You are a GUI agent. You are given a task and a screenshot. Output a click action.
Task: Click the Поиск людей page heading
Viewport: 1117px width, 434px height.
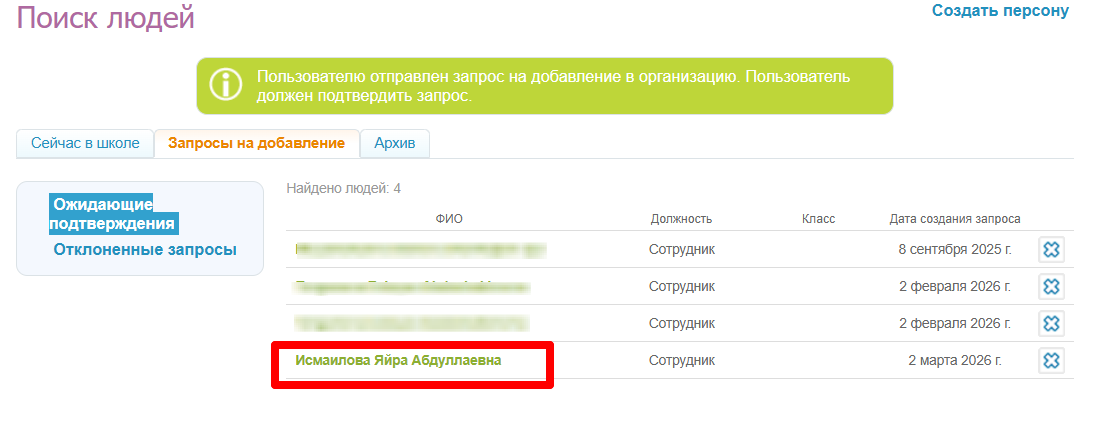click(105, 18)
